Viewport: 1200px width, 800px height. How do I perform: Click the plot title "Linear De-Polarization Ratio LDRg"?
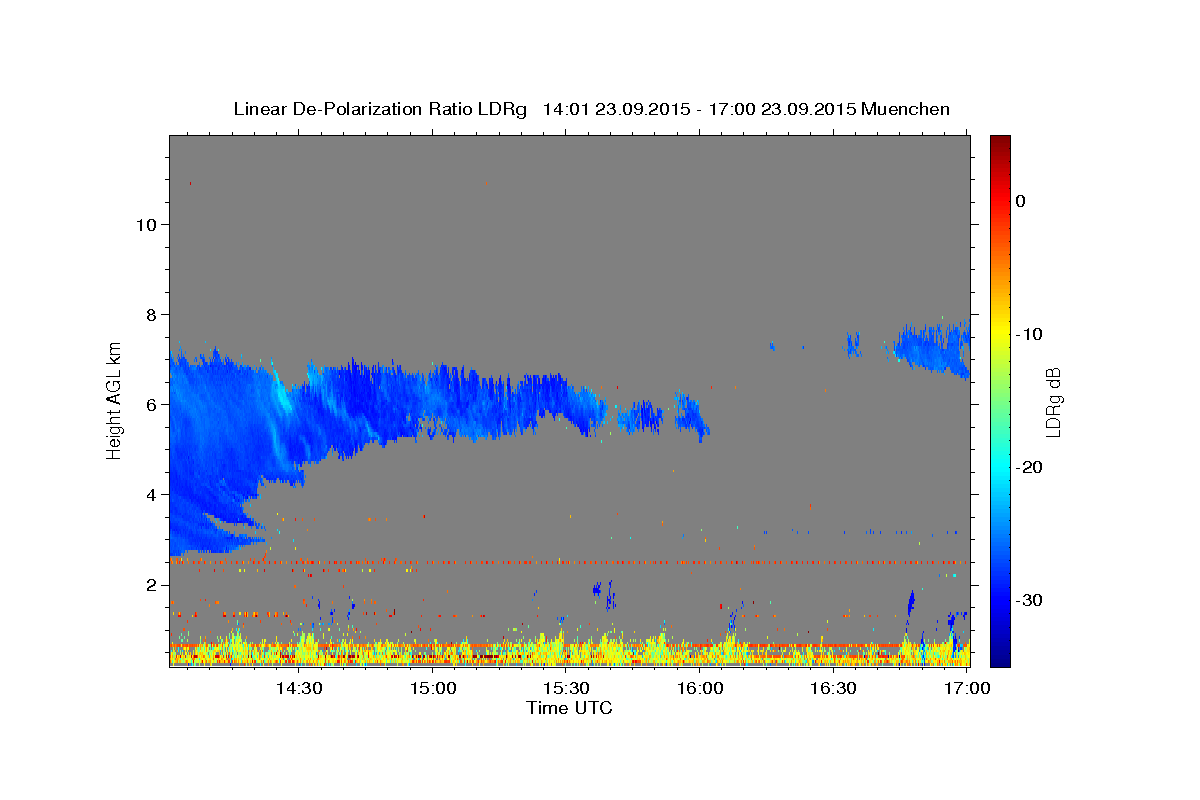tap(379, 109)
